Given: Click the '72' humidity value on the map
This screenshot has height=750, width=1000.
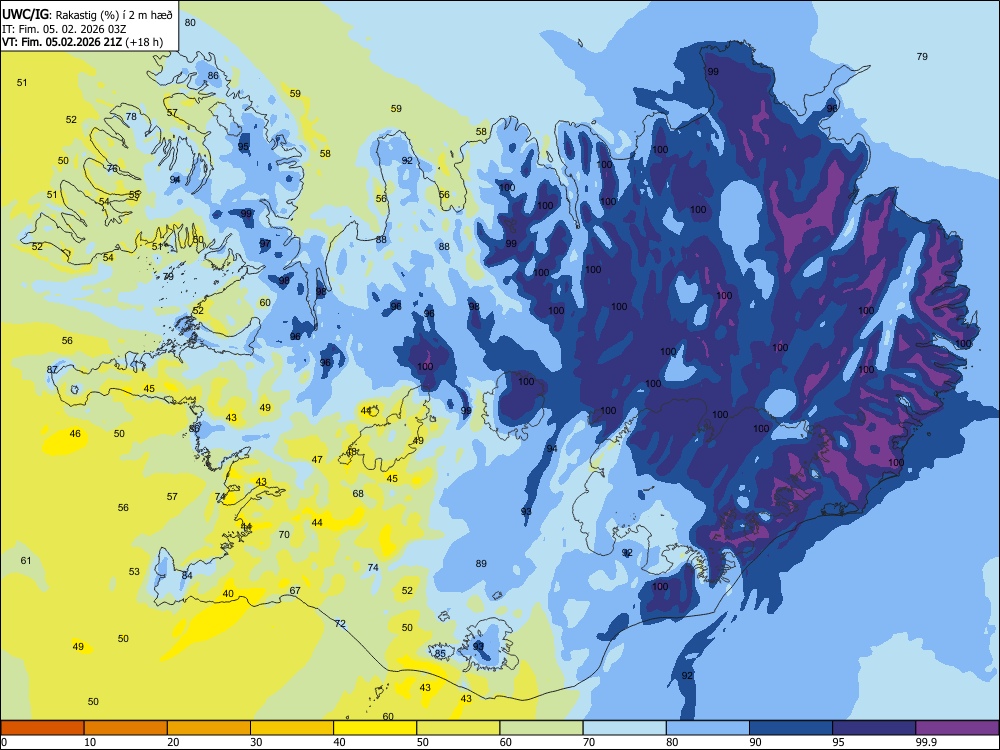Looking at the screenshot, I should pos(340,623).
